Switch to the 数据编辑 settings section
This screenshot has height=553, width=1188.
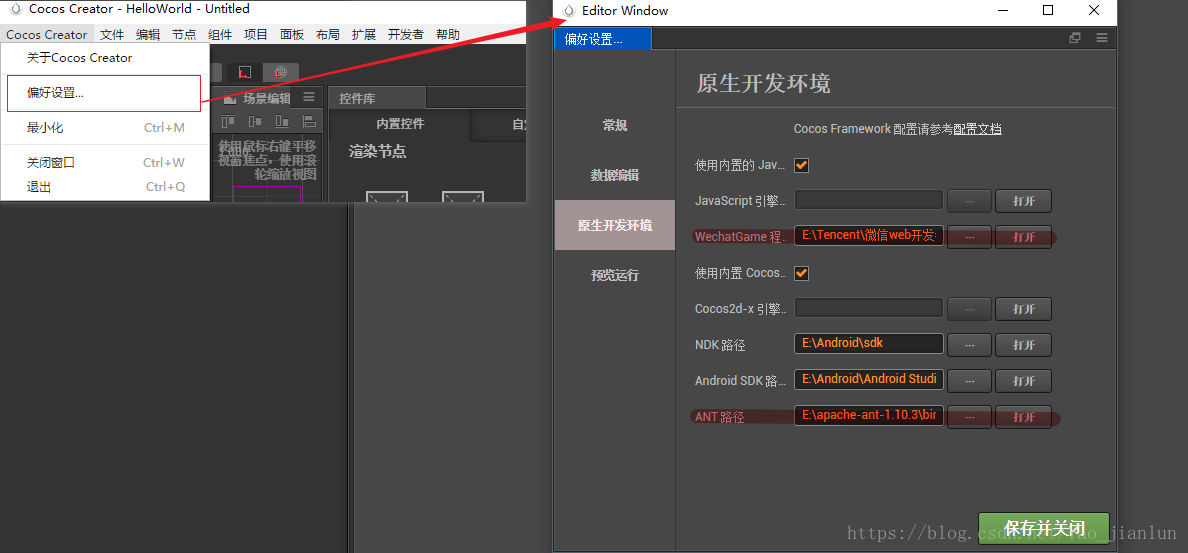614,175
